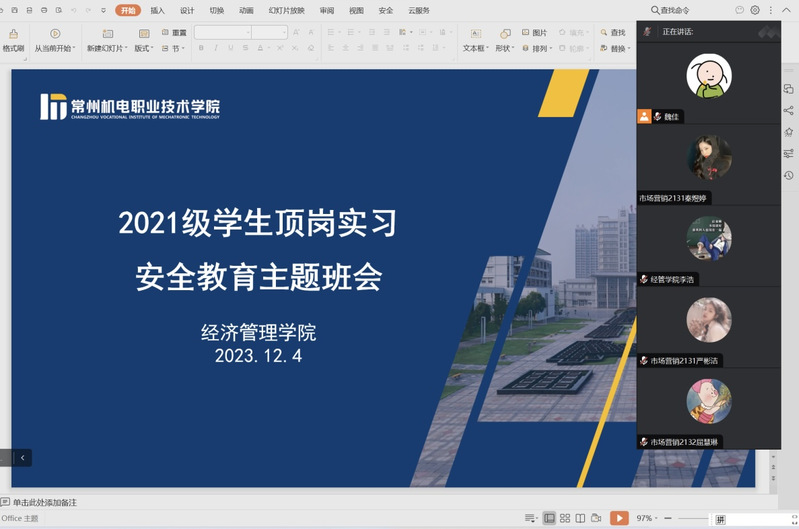Collapse the ribbon with the up chevron
Image resolution: width=799 pixels, height=529 pixels.
click(x=784, y=10)
